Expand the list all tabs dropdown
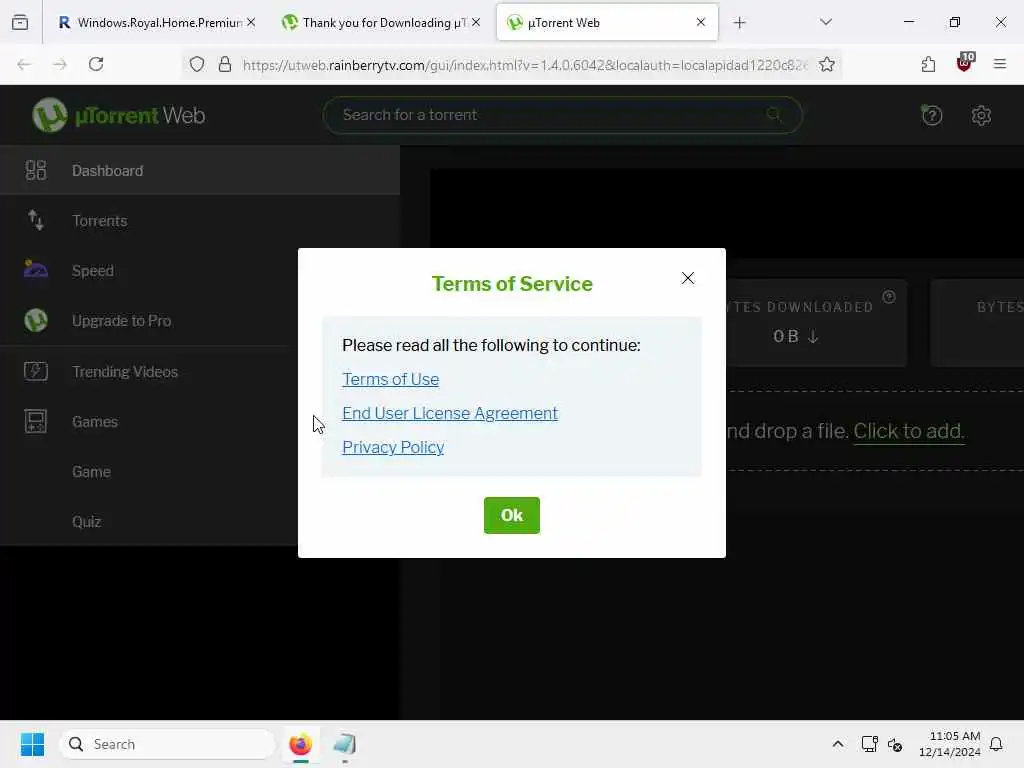The image size is (1024, 768). (x=825, y=22)
